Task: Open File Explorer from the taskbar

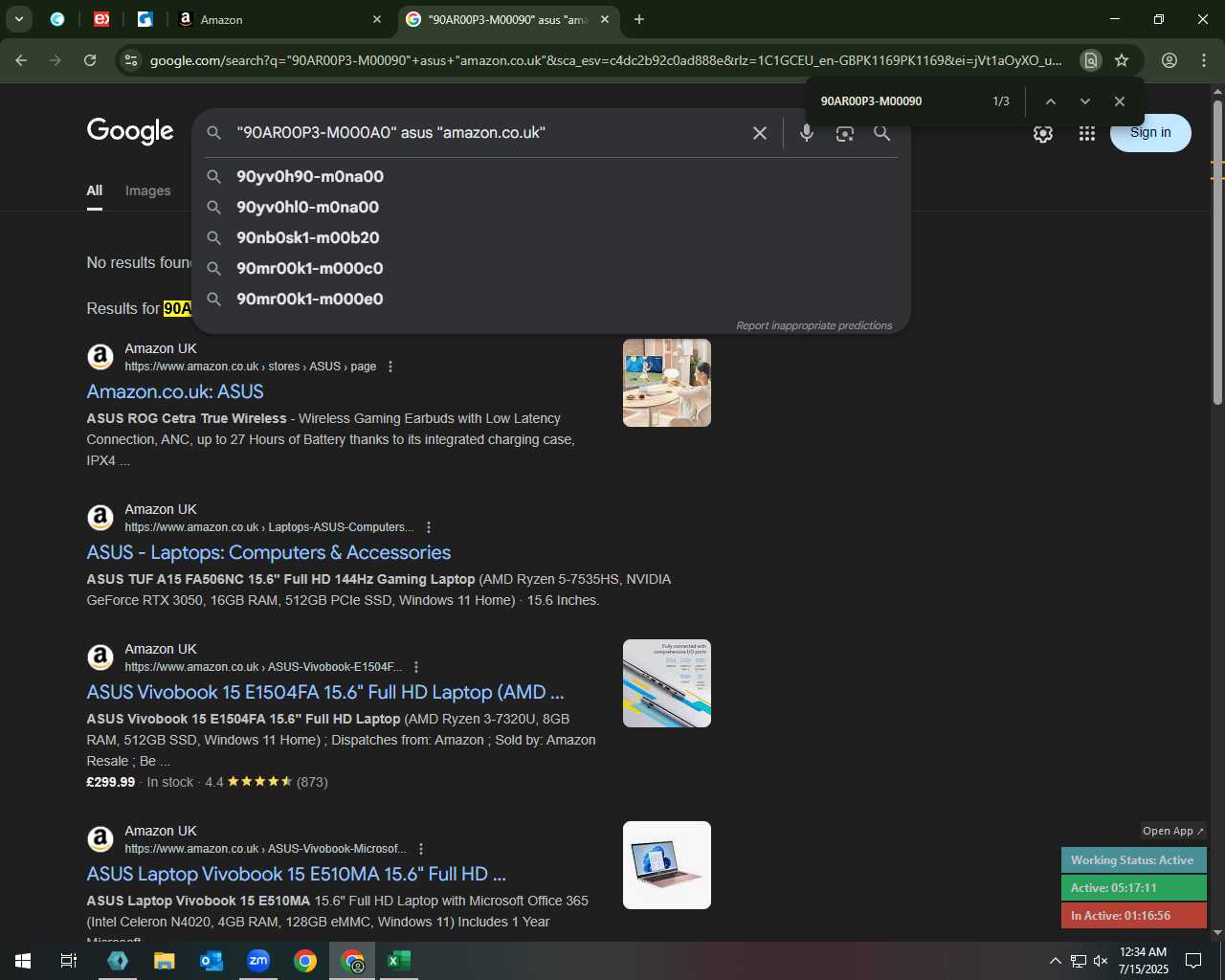Action: pyautogui.click(x=165, y=961)
